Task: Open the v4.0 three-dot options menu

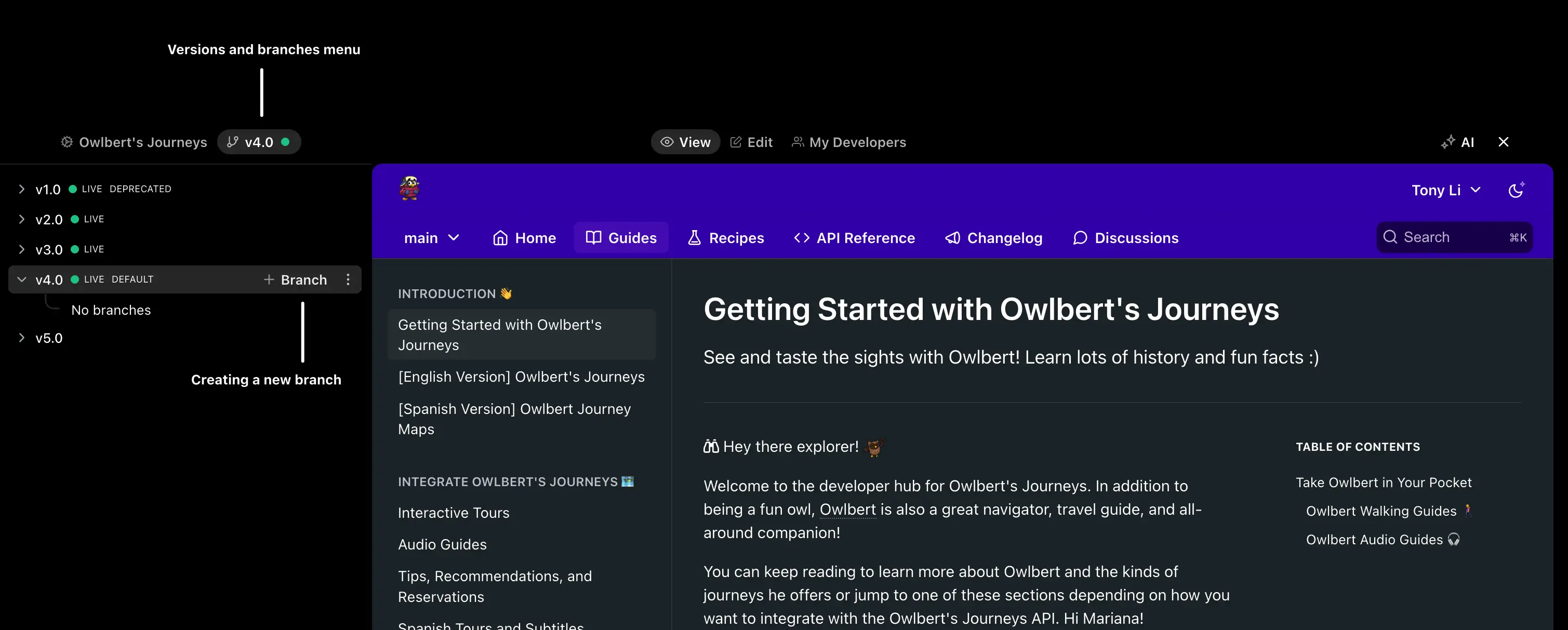Action: 348,279
